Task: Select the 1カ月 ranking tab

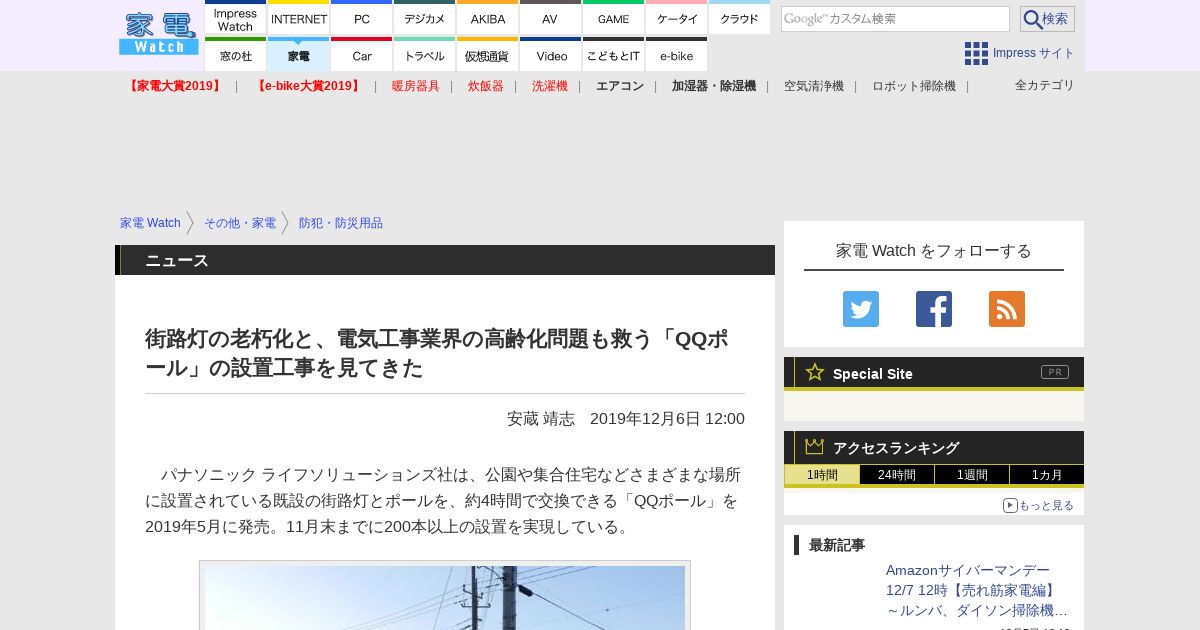Action: (1047, 475)
